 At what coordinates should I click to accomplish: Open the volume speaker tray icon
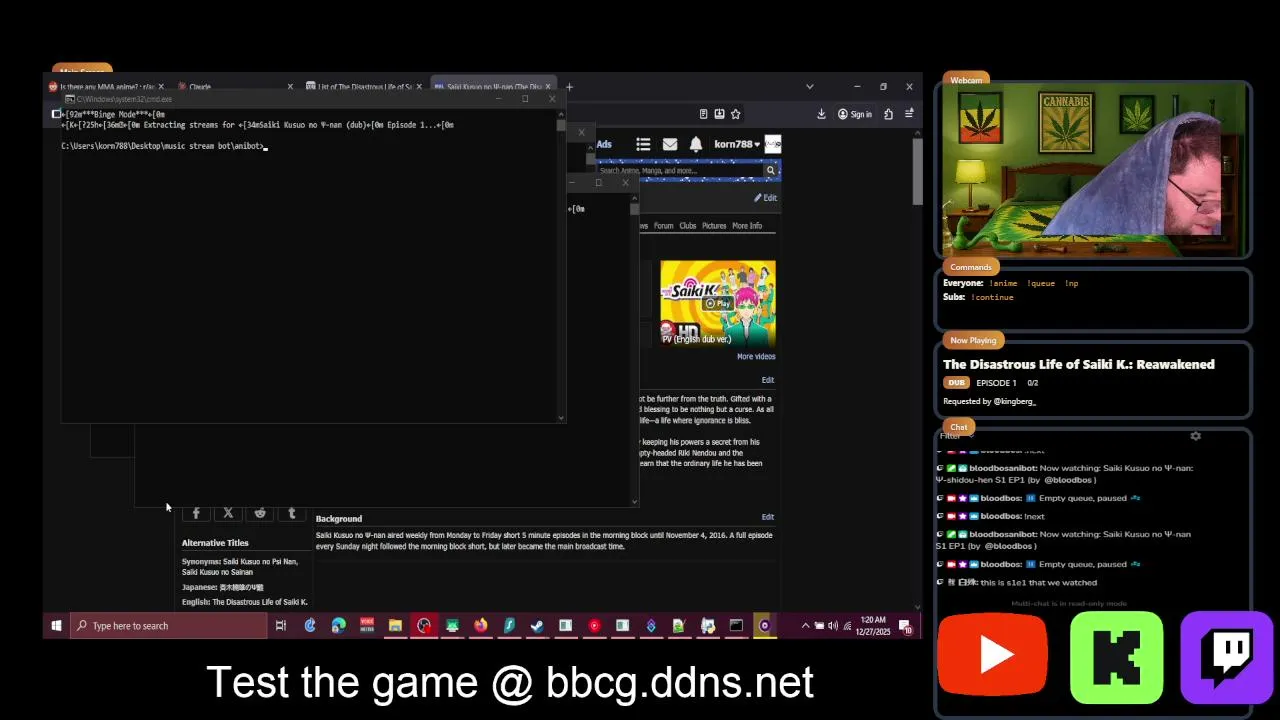point(833,626)
